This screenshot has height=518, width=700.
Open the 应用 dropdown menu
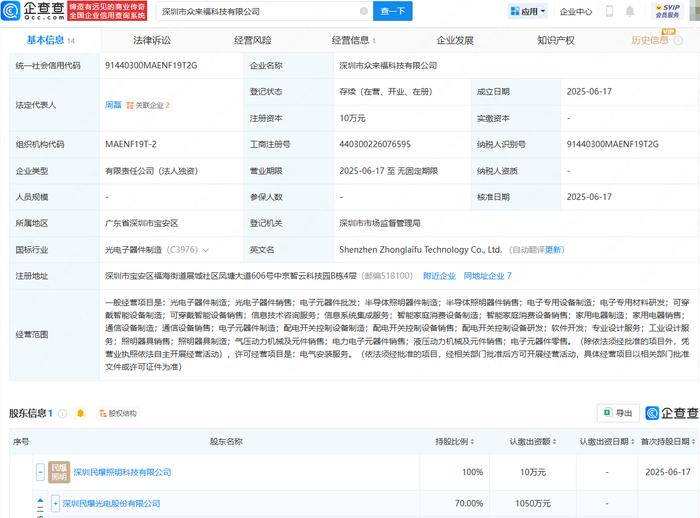click(528, 11)
